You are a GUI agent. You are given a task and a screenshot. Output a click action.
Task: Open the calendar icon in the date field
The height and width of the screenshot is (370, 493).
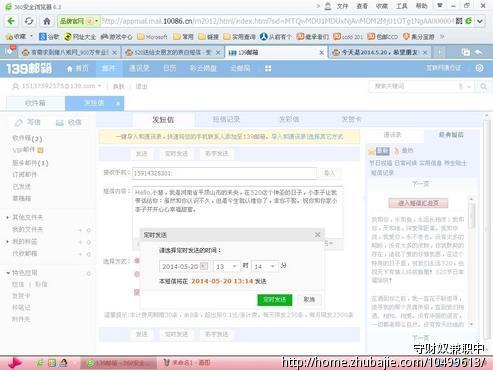click(204, 266)
